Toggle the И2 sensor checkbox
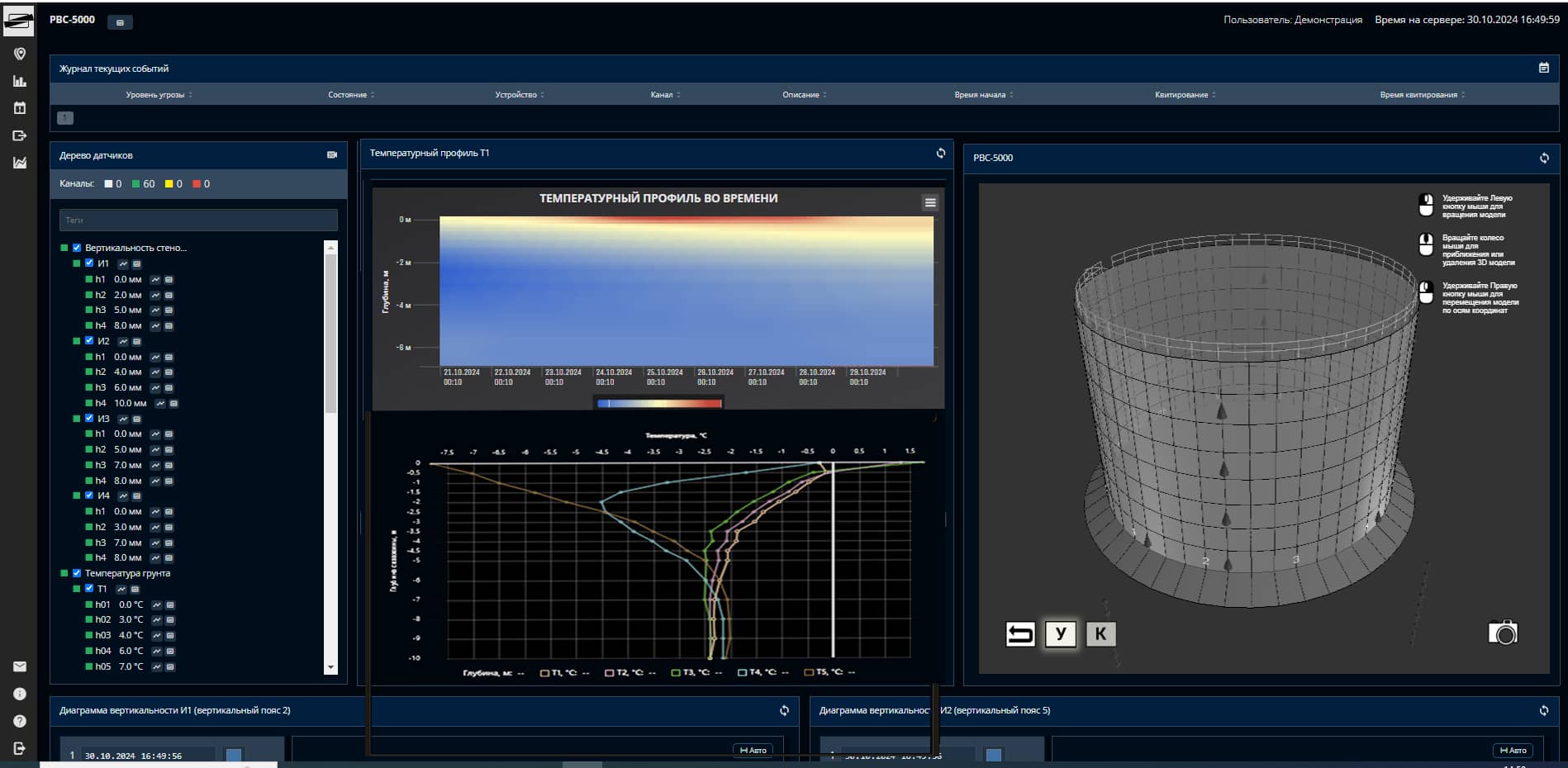The image size is (1568, 768). pyautogui.click(x=89, y=340)
